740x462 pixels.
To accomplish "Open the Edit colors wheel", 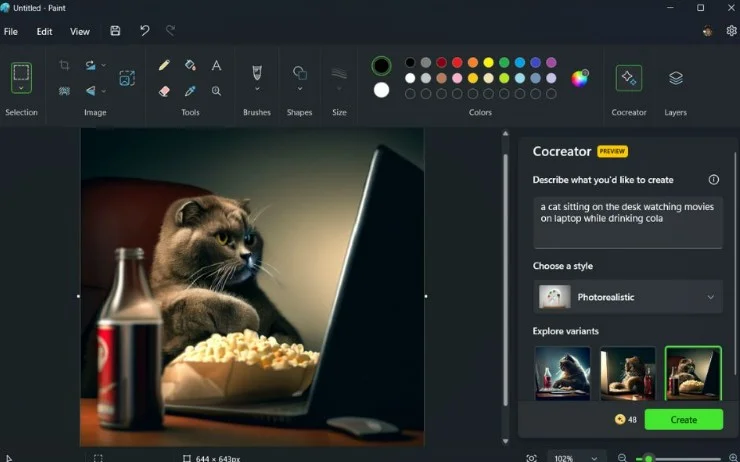I will tap(580, 78).
